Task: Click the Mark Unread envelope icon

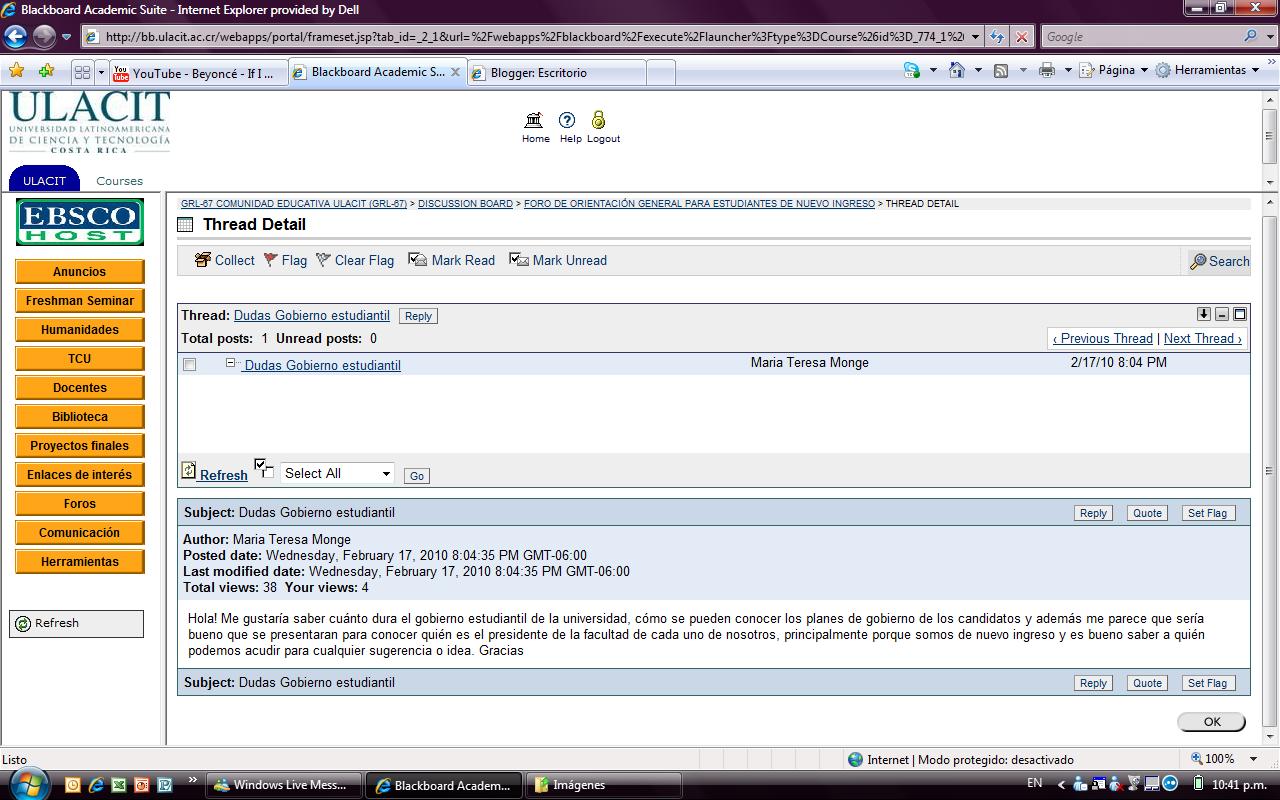Action: point(519,260)
